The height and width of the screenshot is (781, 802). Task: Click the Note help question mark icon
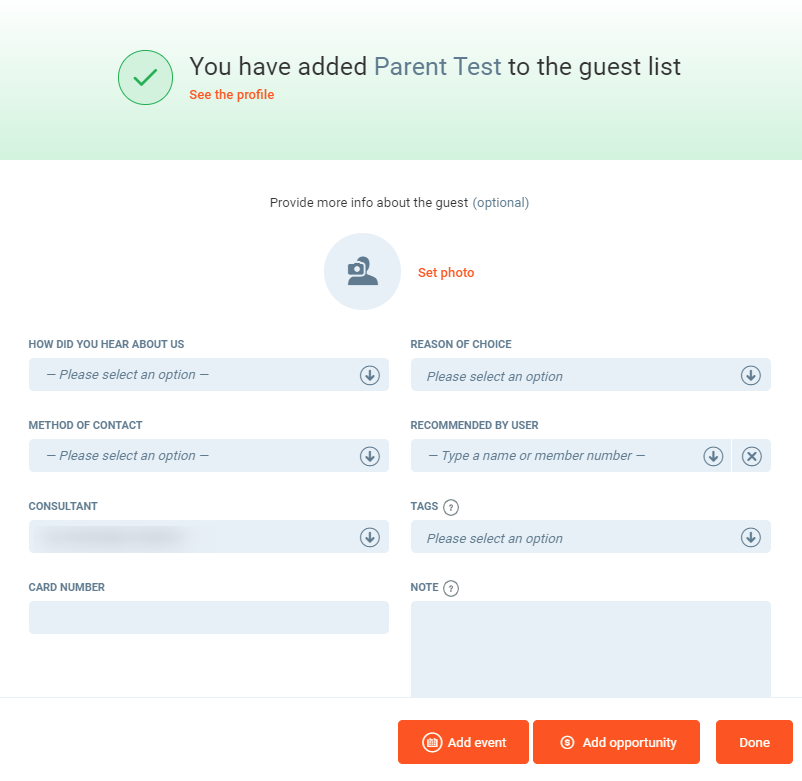click(x=451, y=588)
